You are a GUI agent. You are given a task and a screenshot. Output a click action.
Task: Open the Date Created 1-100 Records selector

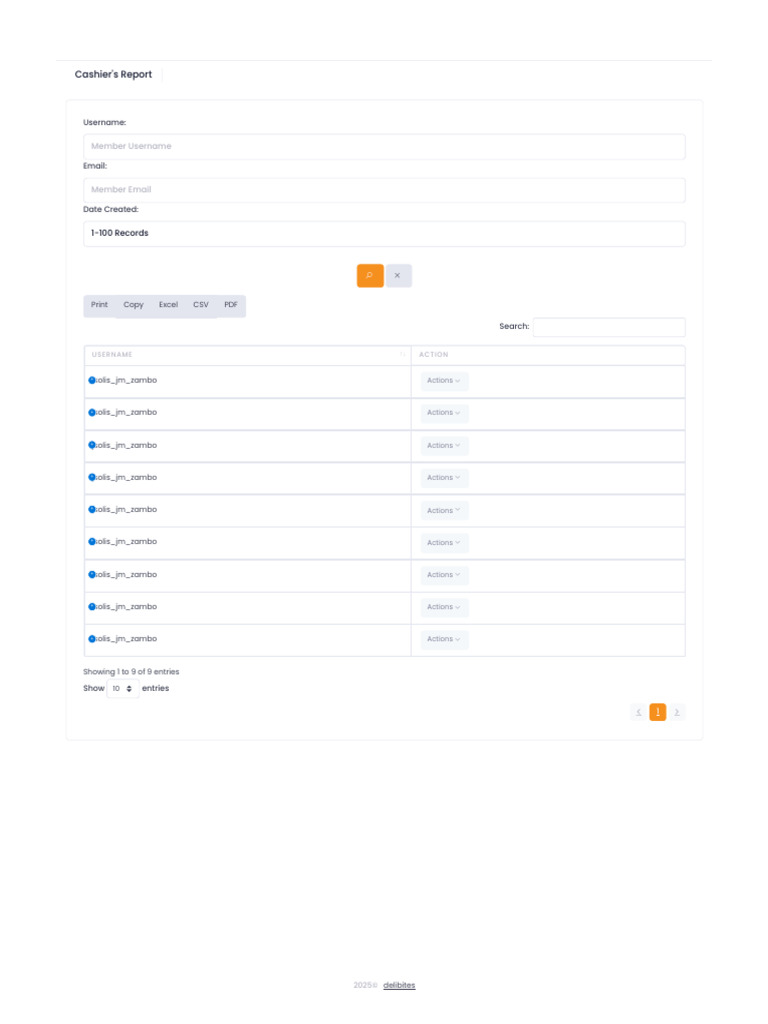(x=384, y=233)
